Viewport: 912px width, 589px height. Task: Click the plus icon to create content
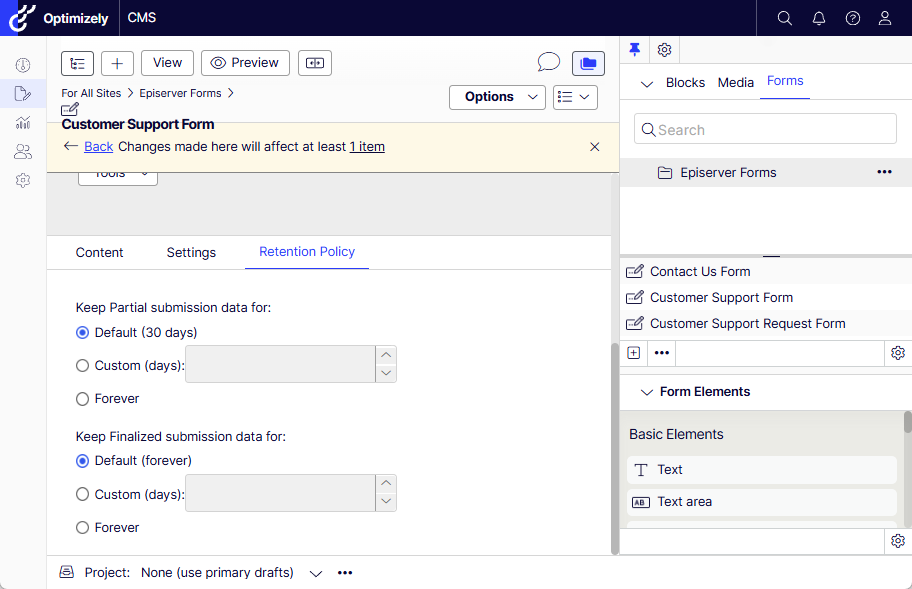click(x=117, y=63)
